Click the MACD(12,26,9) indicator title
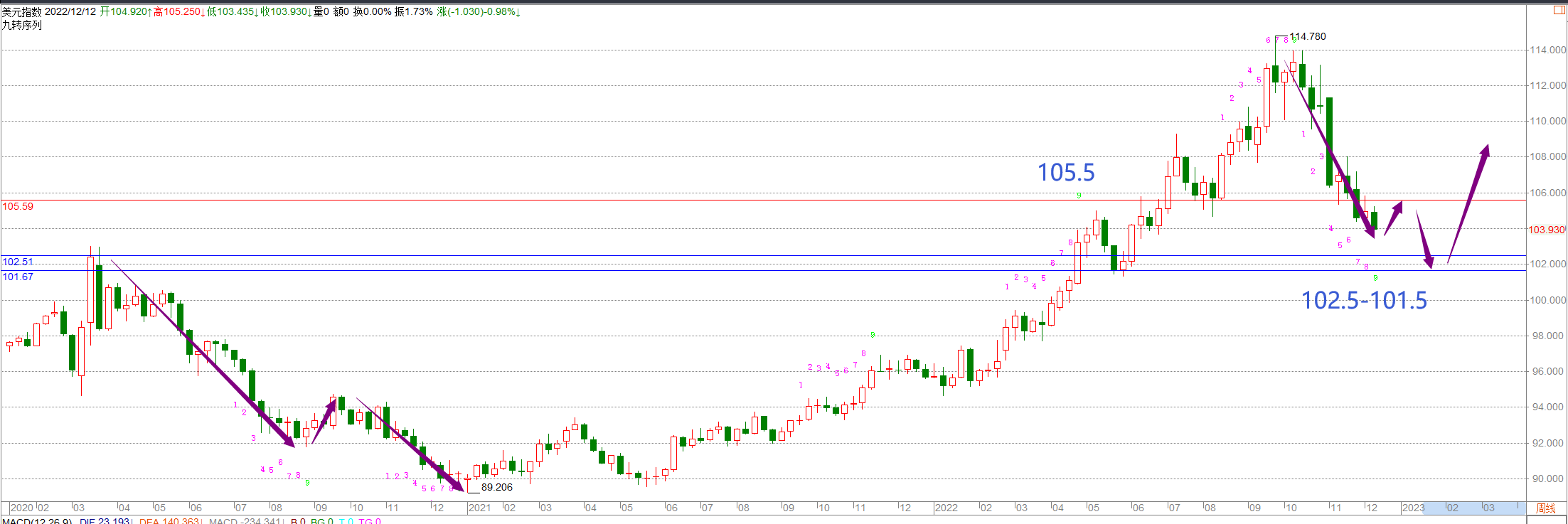 (37, 521)
